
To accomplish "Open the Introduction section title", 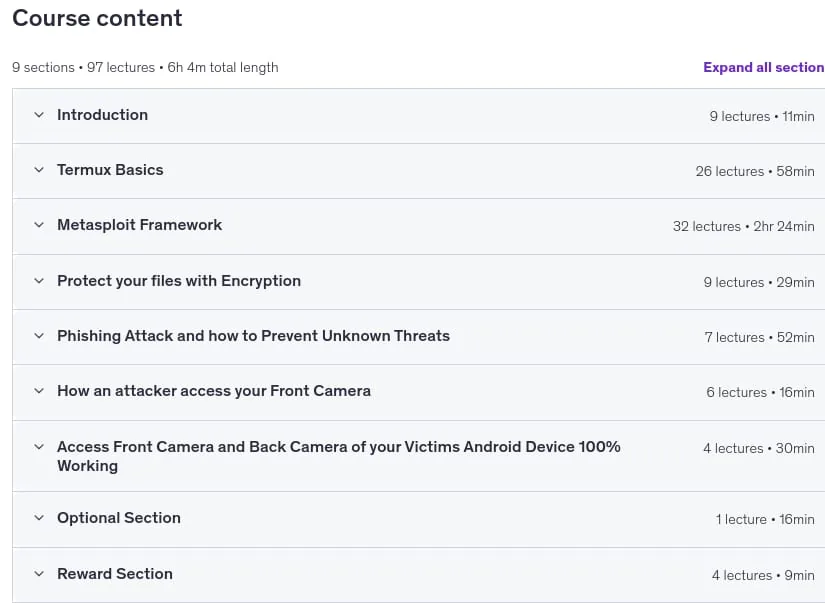I will pyautogui.click(x=103, y=115).
